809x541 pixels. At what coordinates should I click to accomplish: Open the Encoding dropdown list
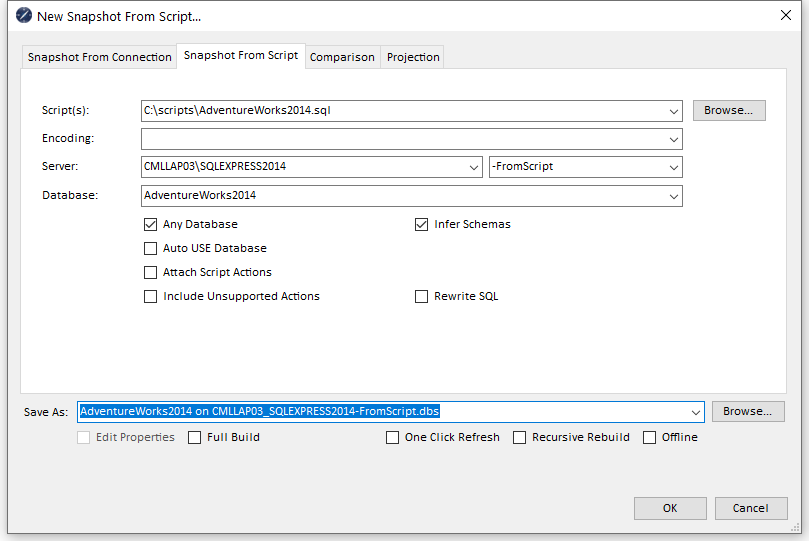pos(674,139)
